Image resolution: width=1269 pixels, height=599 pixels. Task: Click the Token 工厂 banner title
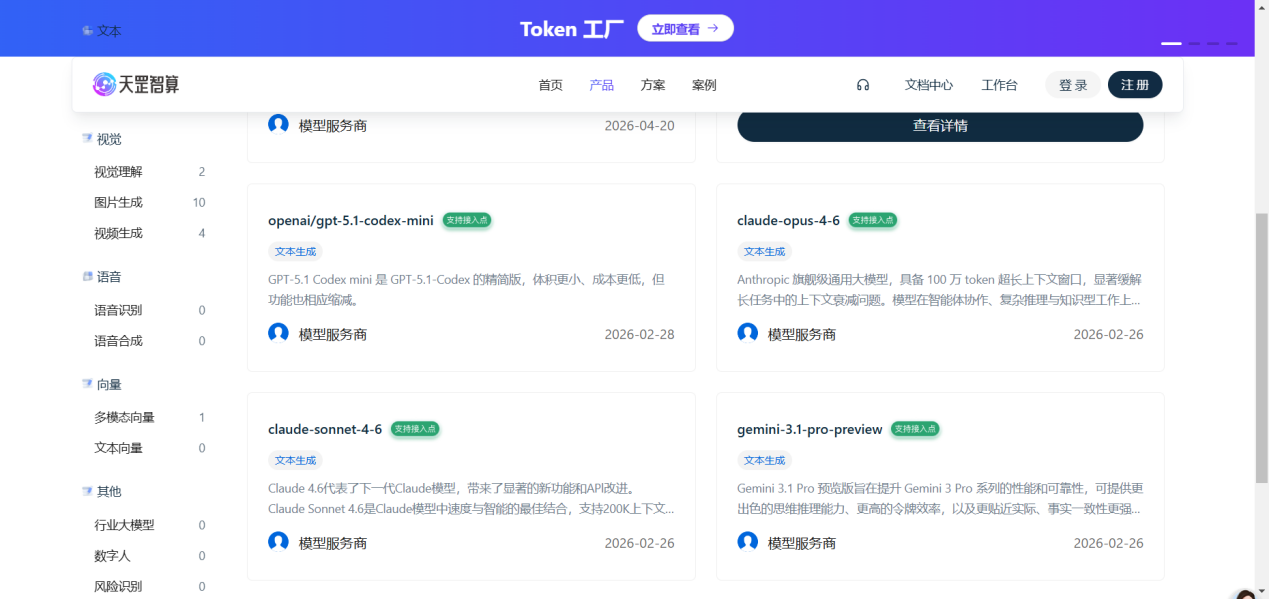pyautogui.click(x=572, y=29)
